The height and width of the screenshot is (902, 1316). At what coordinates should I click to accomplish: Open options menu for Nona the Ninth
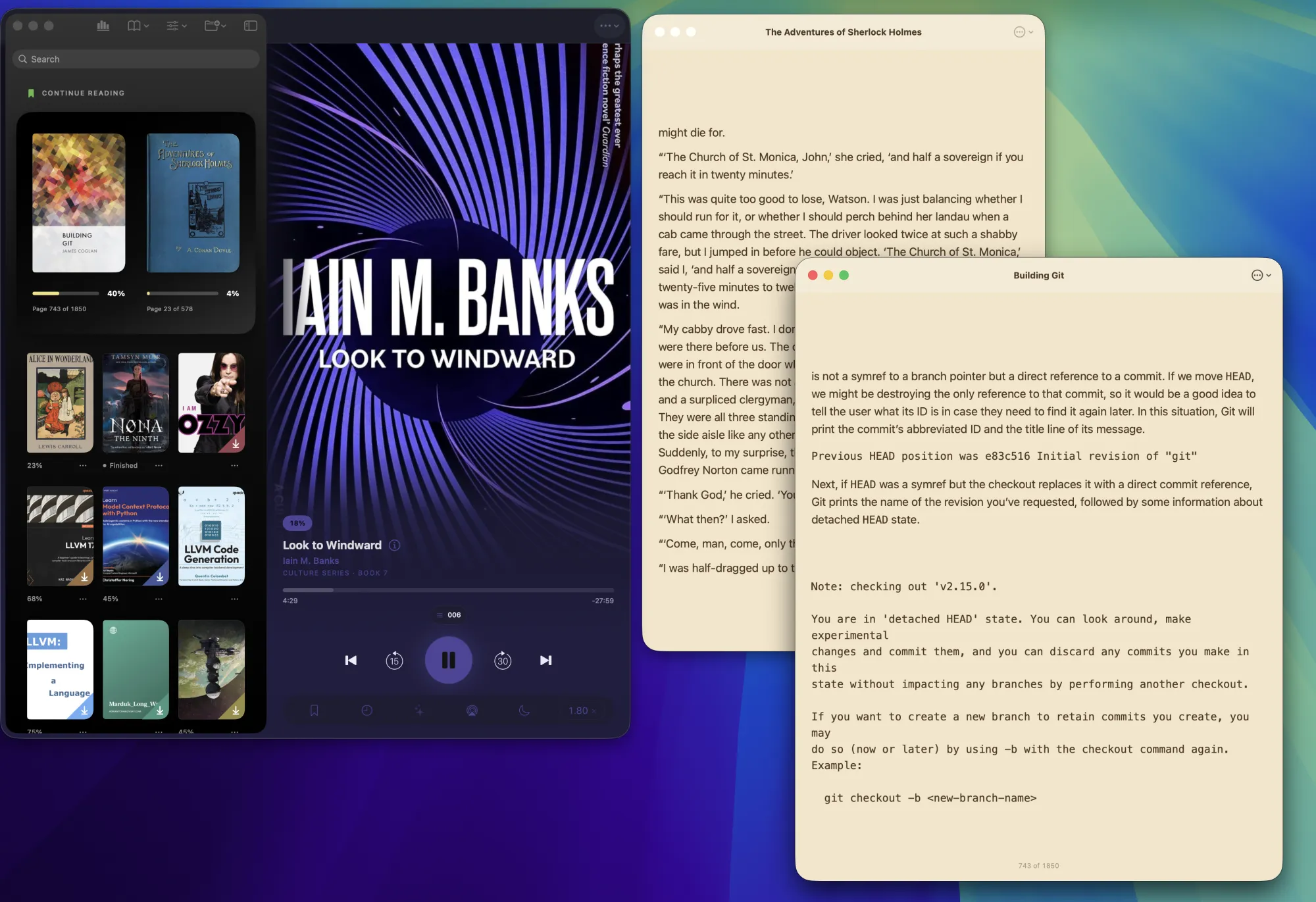tap(159, 466)
